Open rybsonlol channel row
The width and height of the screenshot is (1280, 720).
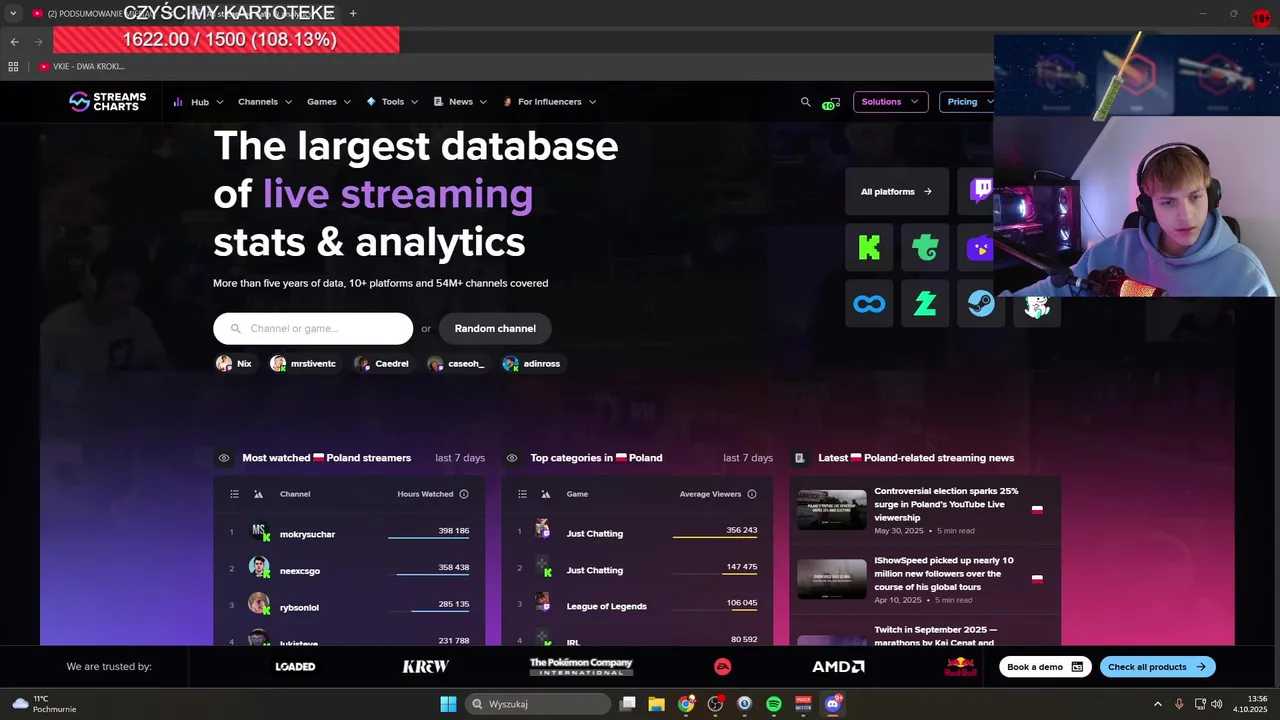(349, 607)
